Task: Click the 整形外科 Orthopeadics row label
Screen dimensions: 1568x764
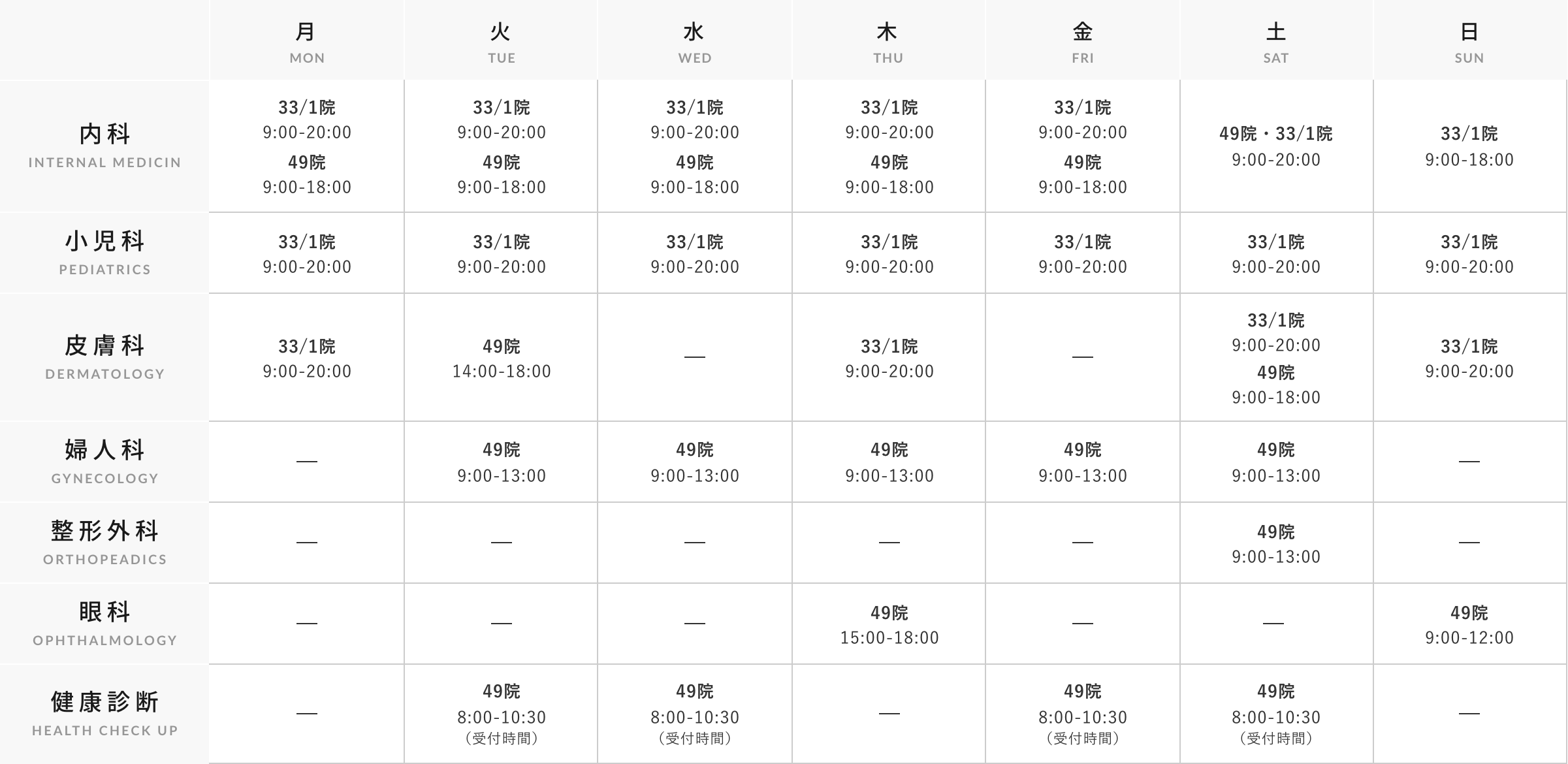Action: tap(104, 542)
